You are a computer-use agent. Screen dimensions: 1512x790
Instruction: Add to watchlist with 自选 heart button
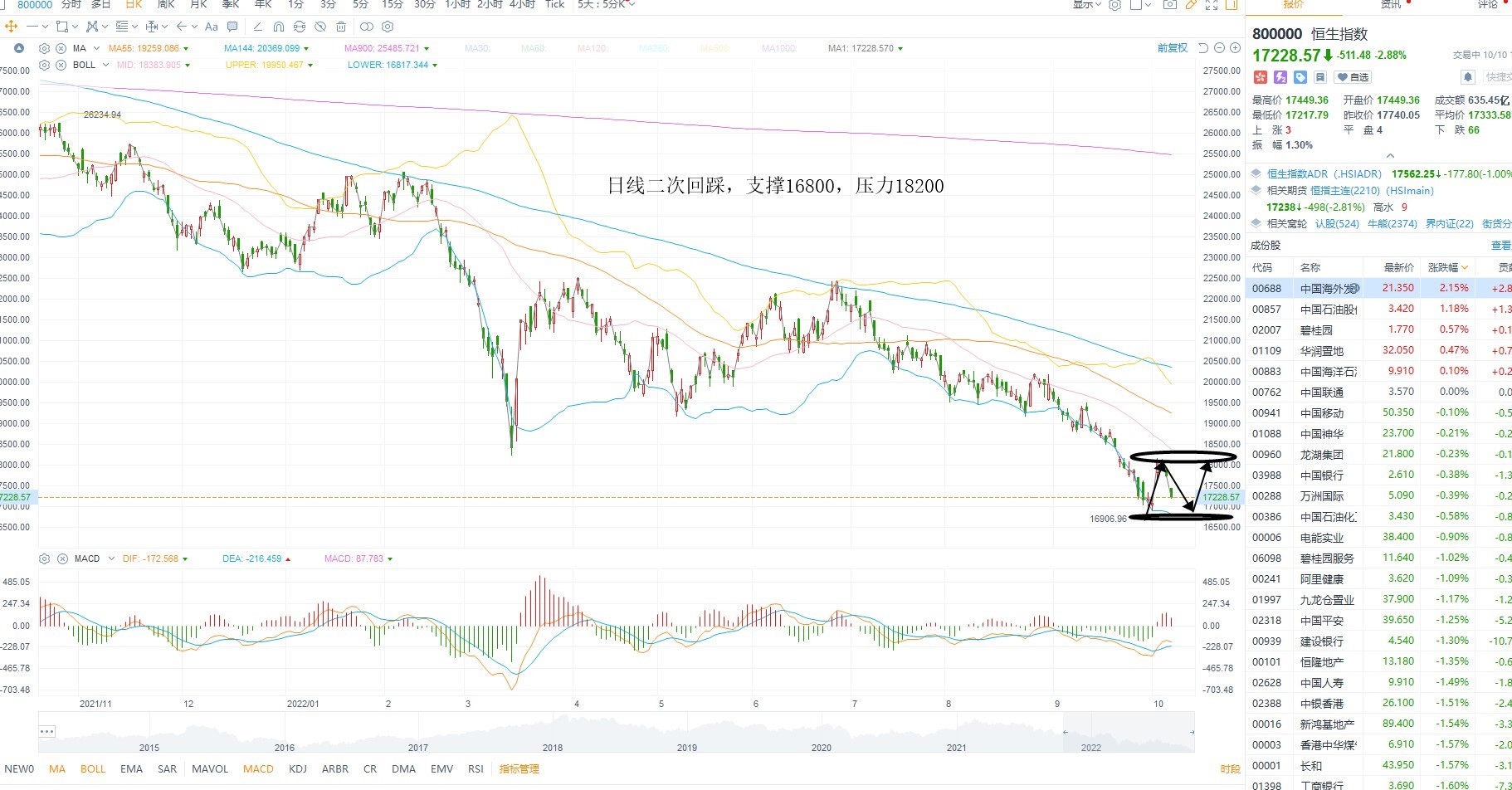coord(1353,77)
